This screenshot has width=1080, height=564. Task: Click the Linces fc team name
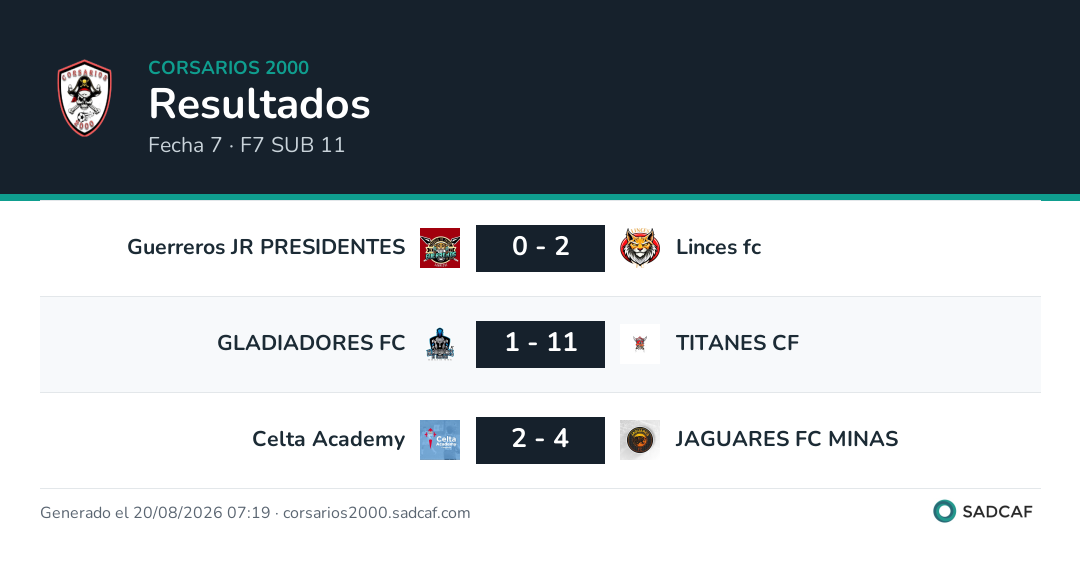(718, 247)
